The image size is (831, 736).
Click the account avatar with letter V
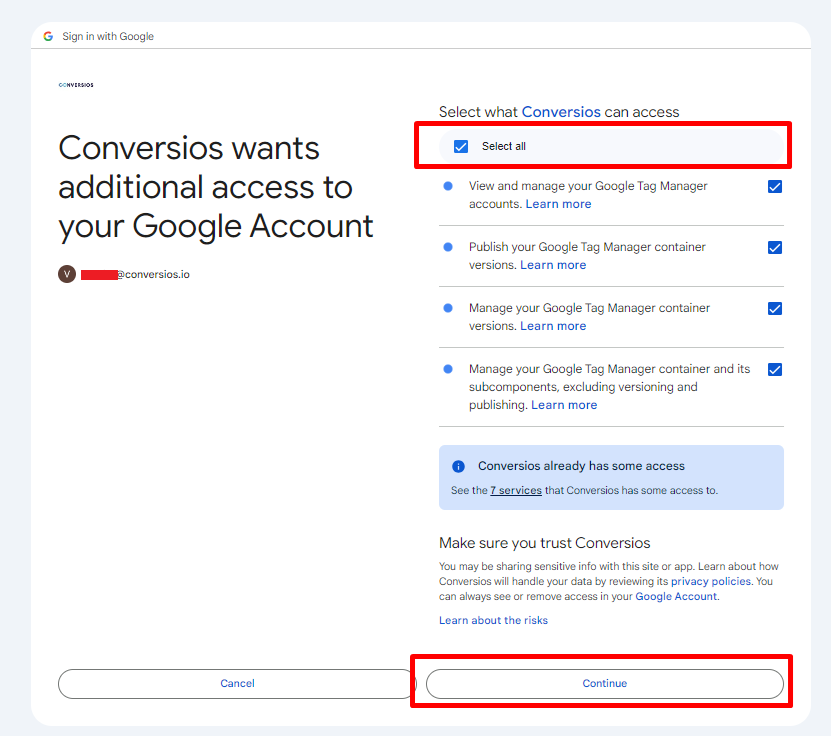[x=67, y=274]
